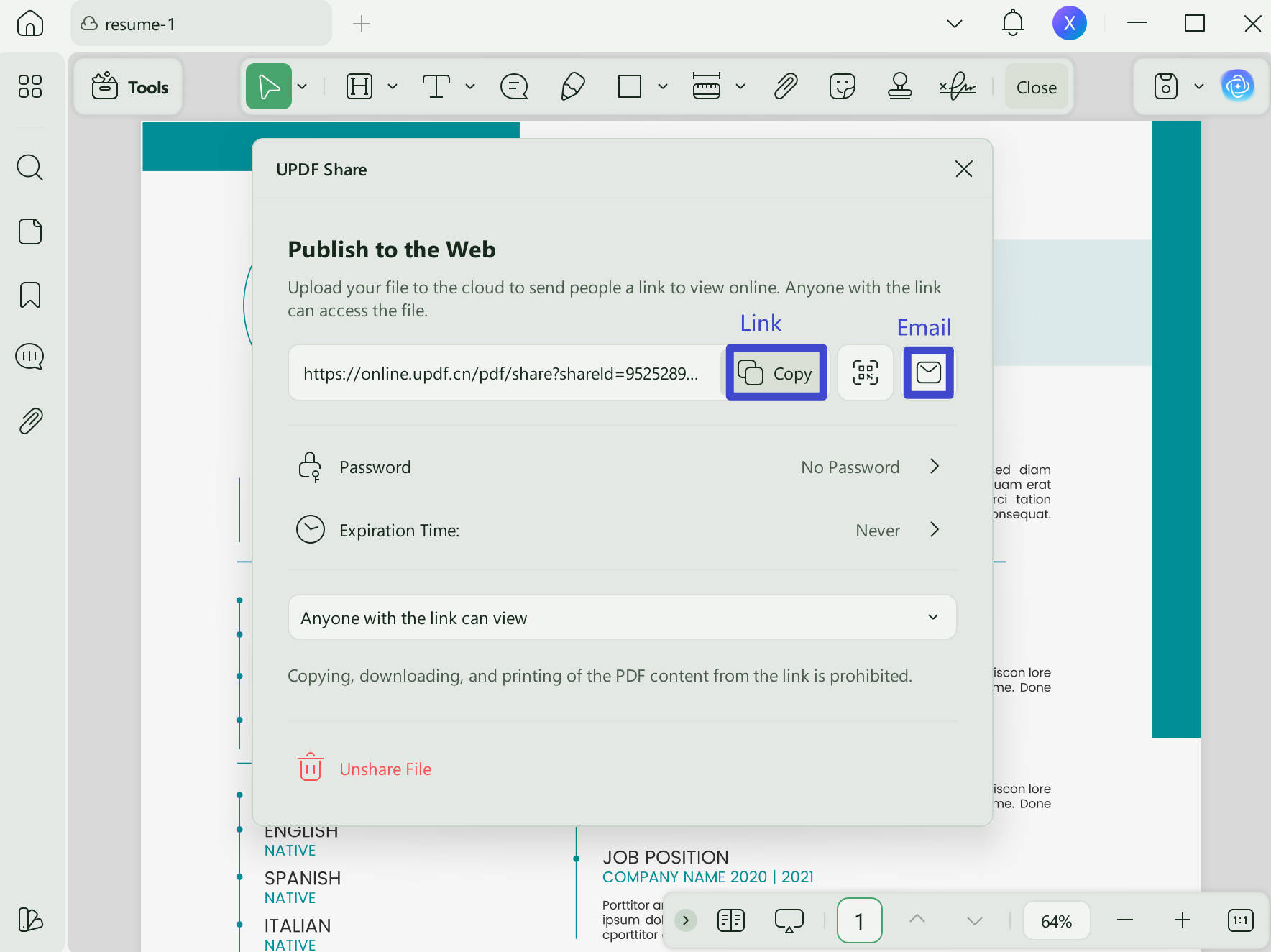The image size is (1271, 952).
Task: Click Unshare File
Action: pos(364,768)
